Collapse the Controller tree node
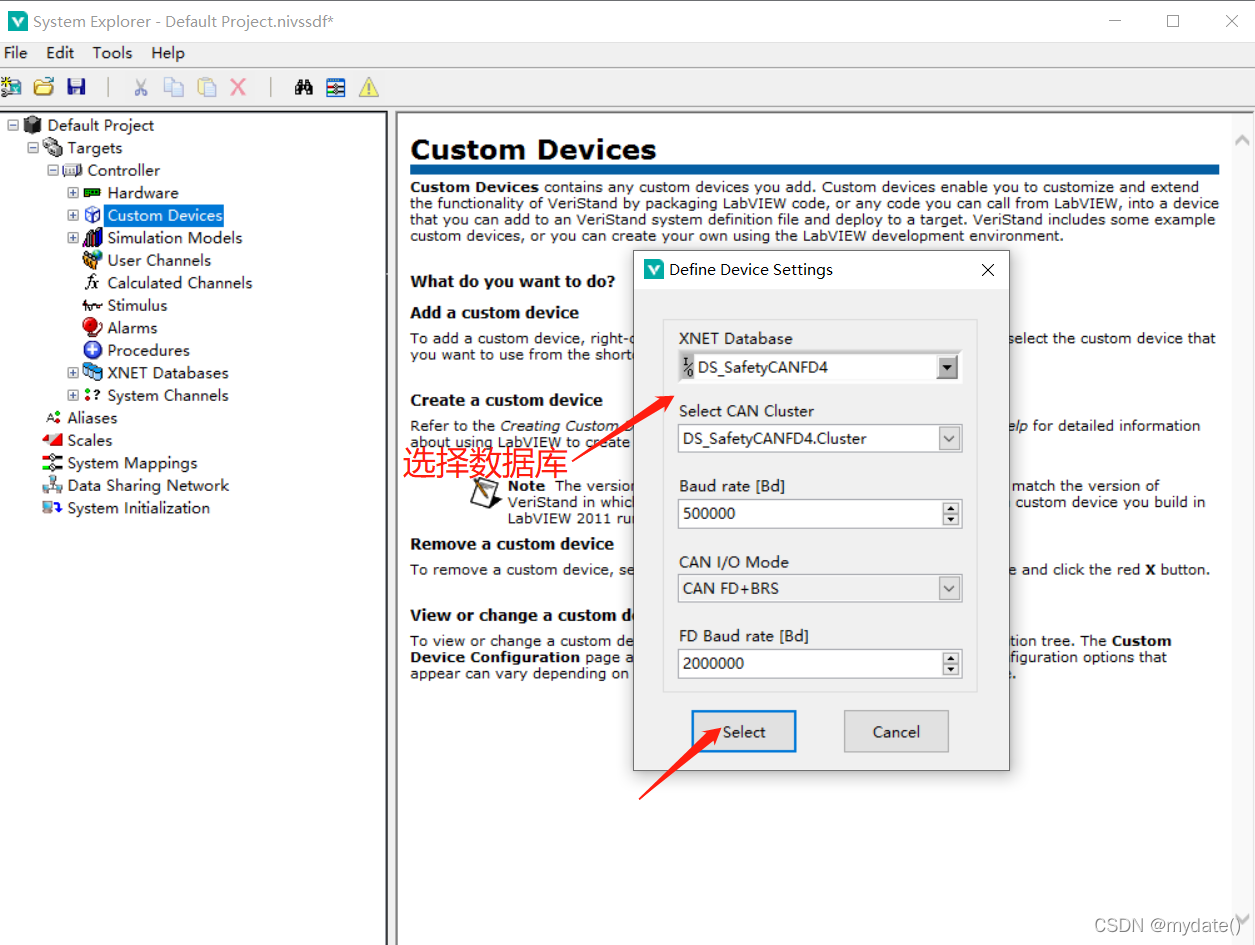Viewport: 1255px width, 945px height. 53,170
